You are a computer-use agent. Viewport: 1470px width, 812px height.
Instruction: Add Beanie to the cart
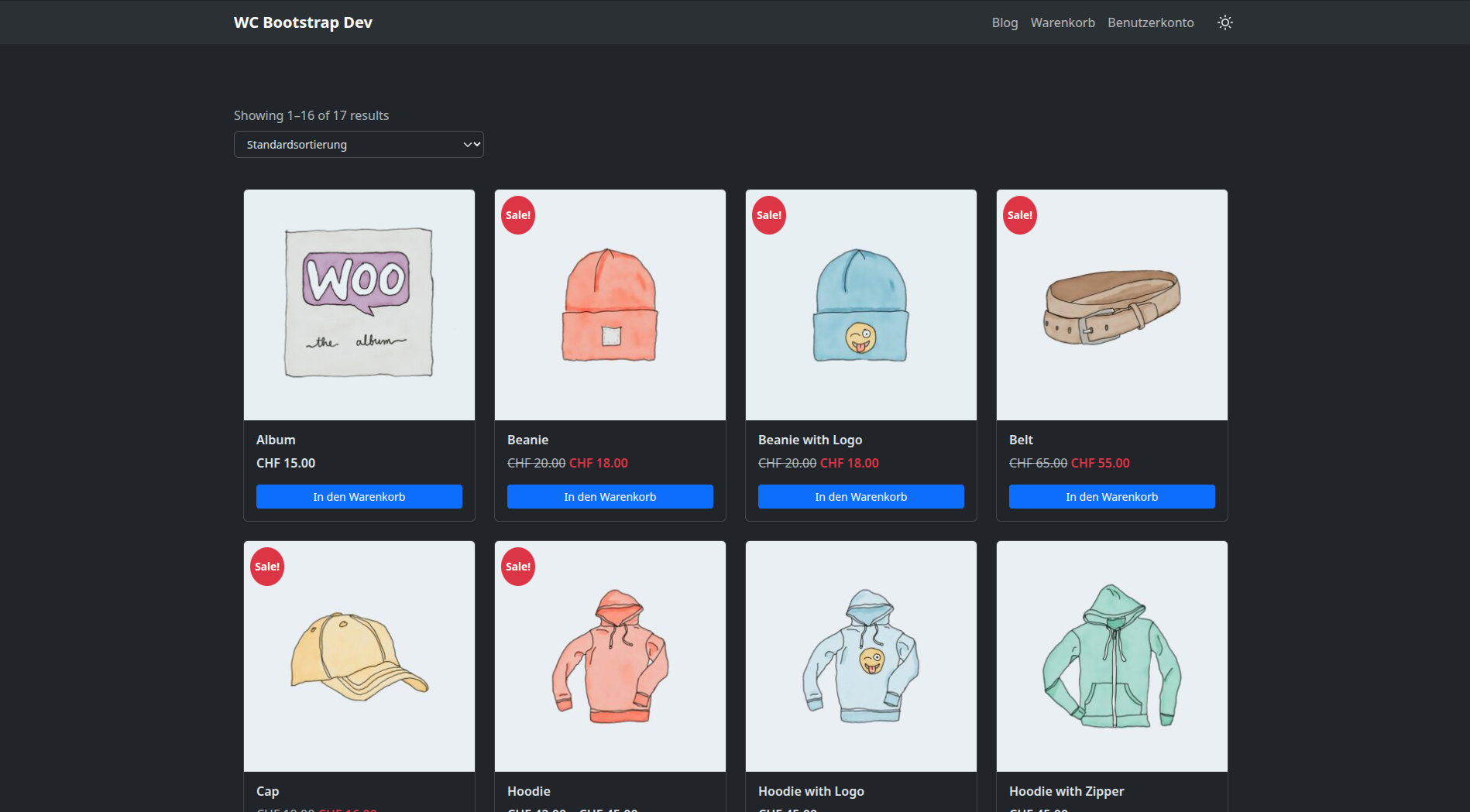click(610, 497)
